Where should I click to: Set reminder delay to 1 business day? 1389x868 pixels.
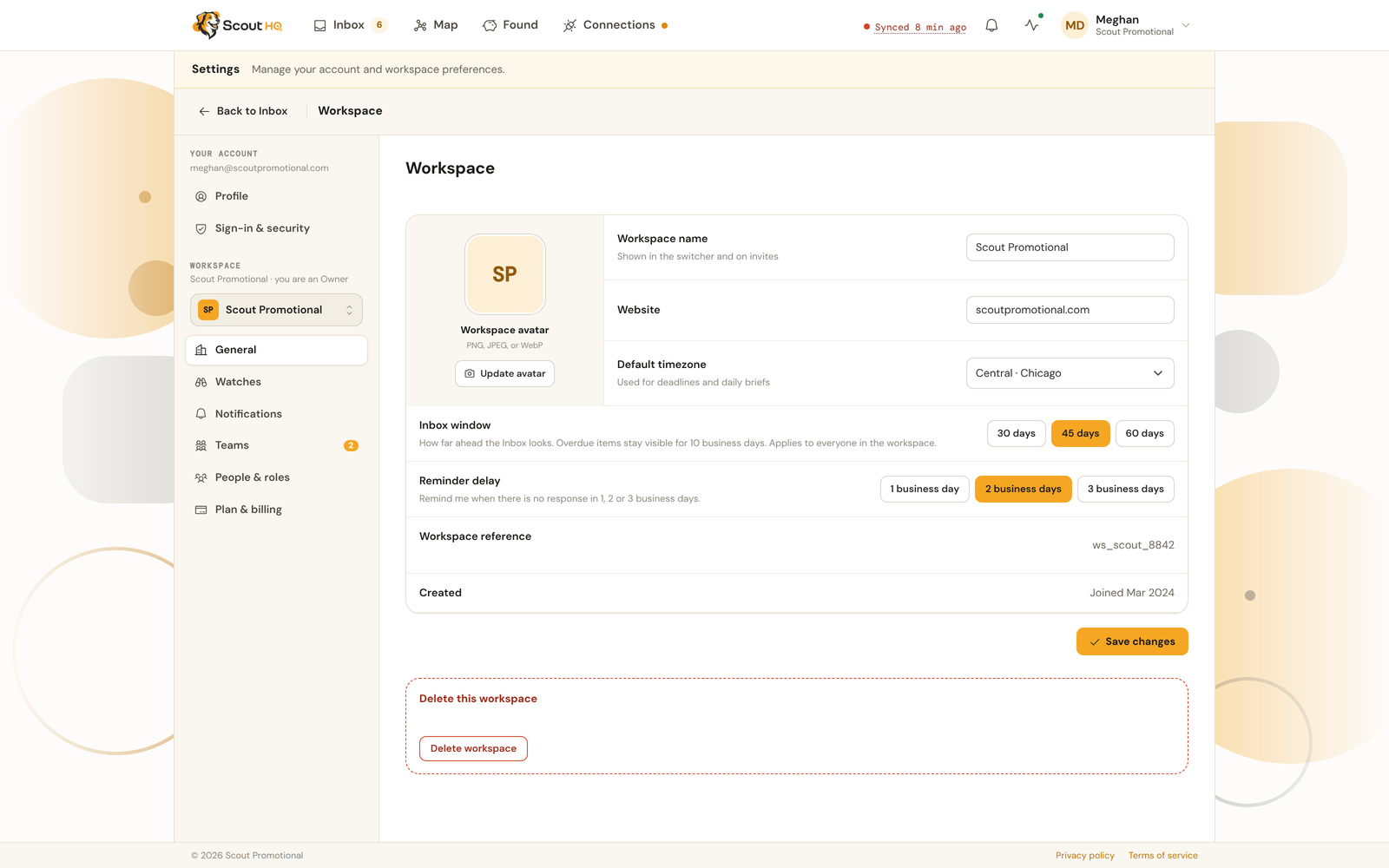(x=925, y=489)
